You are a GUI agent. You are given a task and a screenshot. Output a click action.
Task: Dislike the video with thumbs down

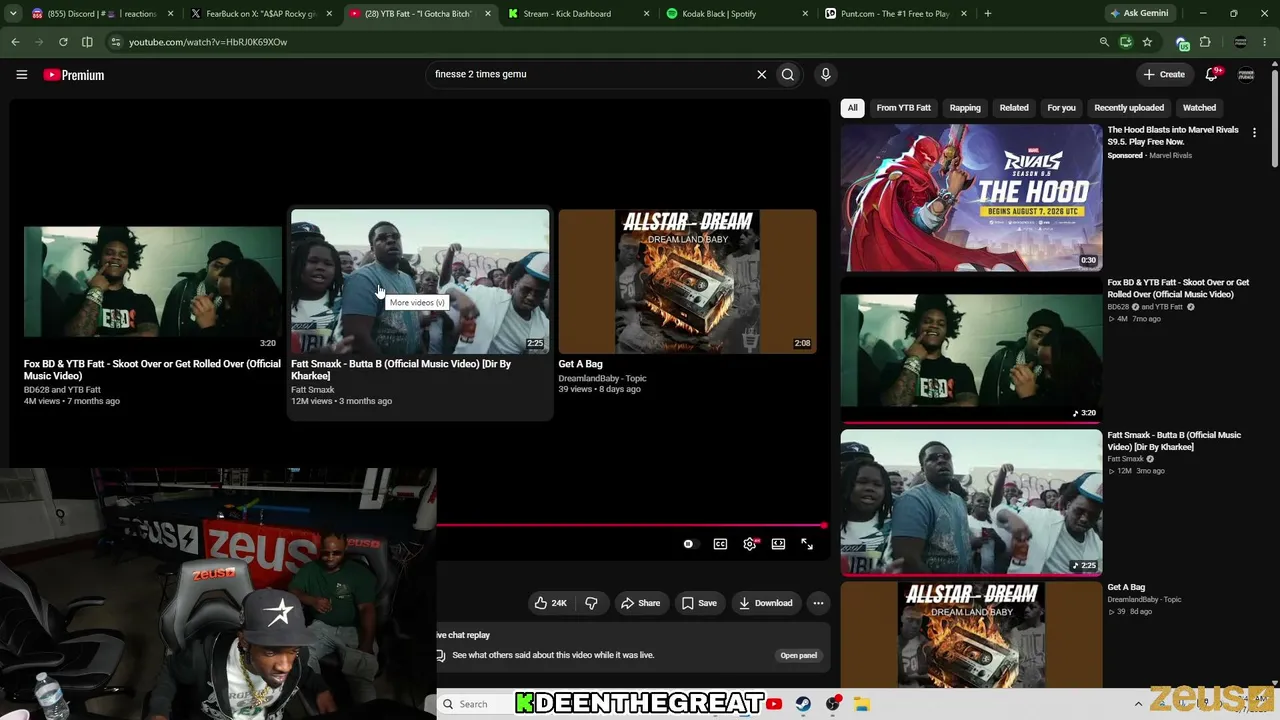(x=591, y=603)
